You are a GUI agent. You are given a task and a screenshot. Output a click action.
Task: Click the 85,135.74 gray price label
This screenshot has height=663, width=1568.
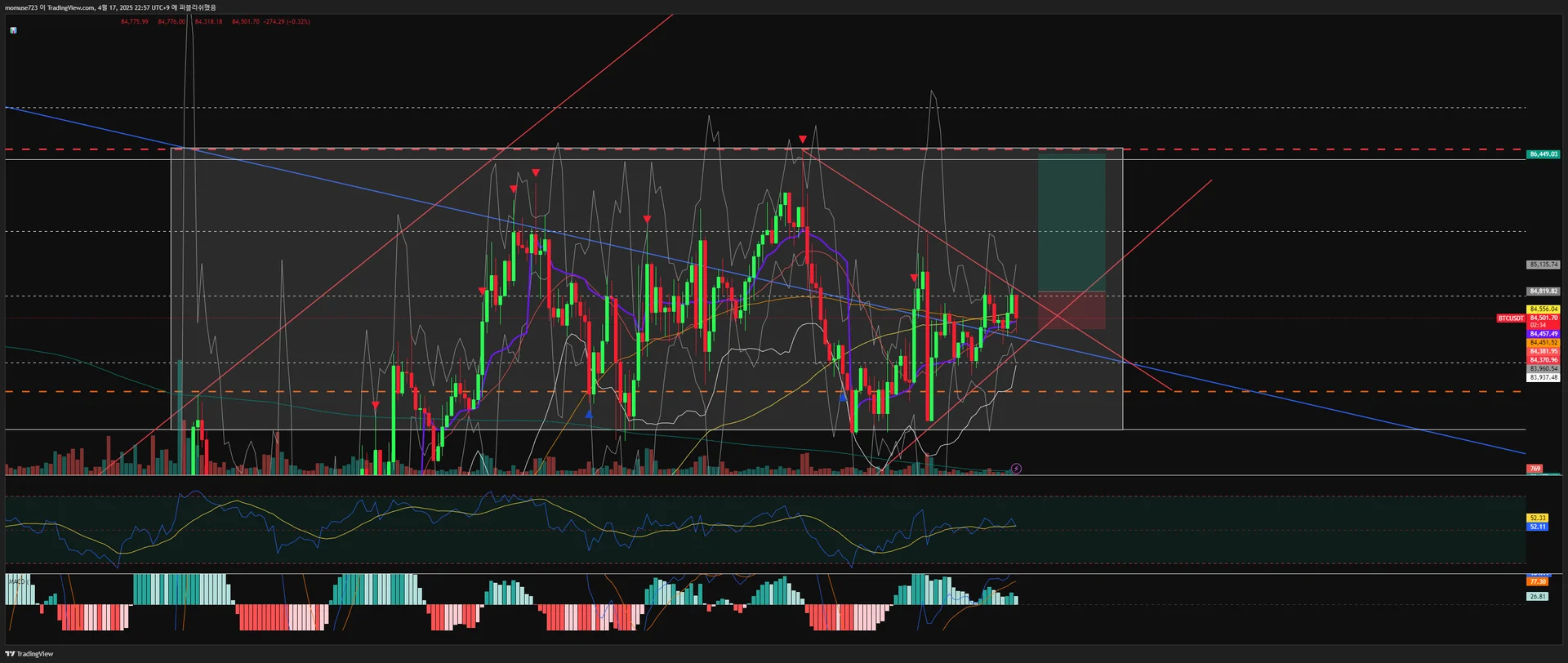click(1543, 265)
